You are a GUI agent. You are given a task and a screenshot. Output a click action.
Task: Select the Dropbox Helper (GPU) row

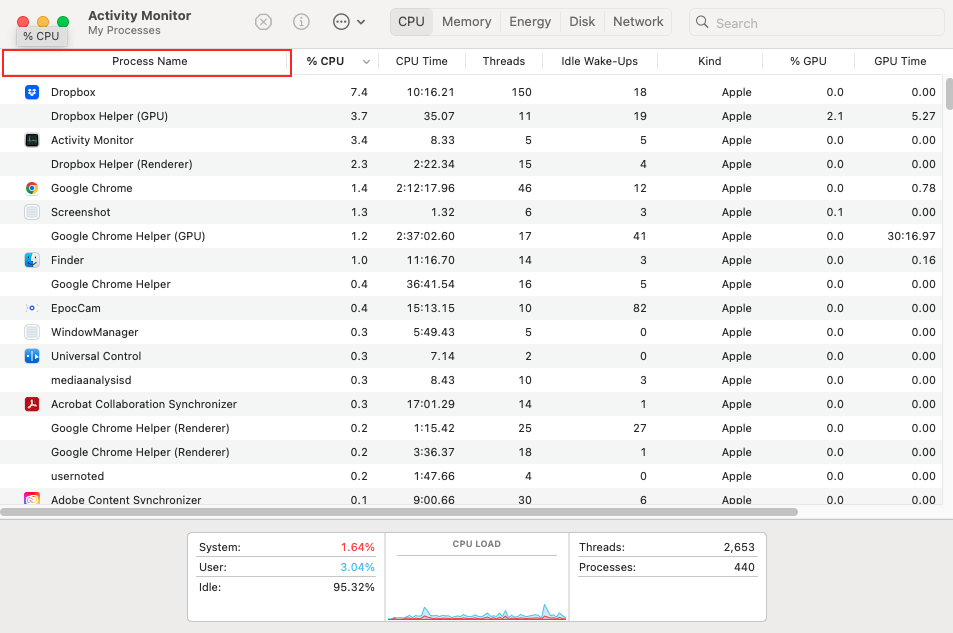pos(472,116)
